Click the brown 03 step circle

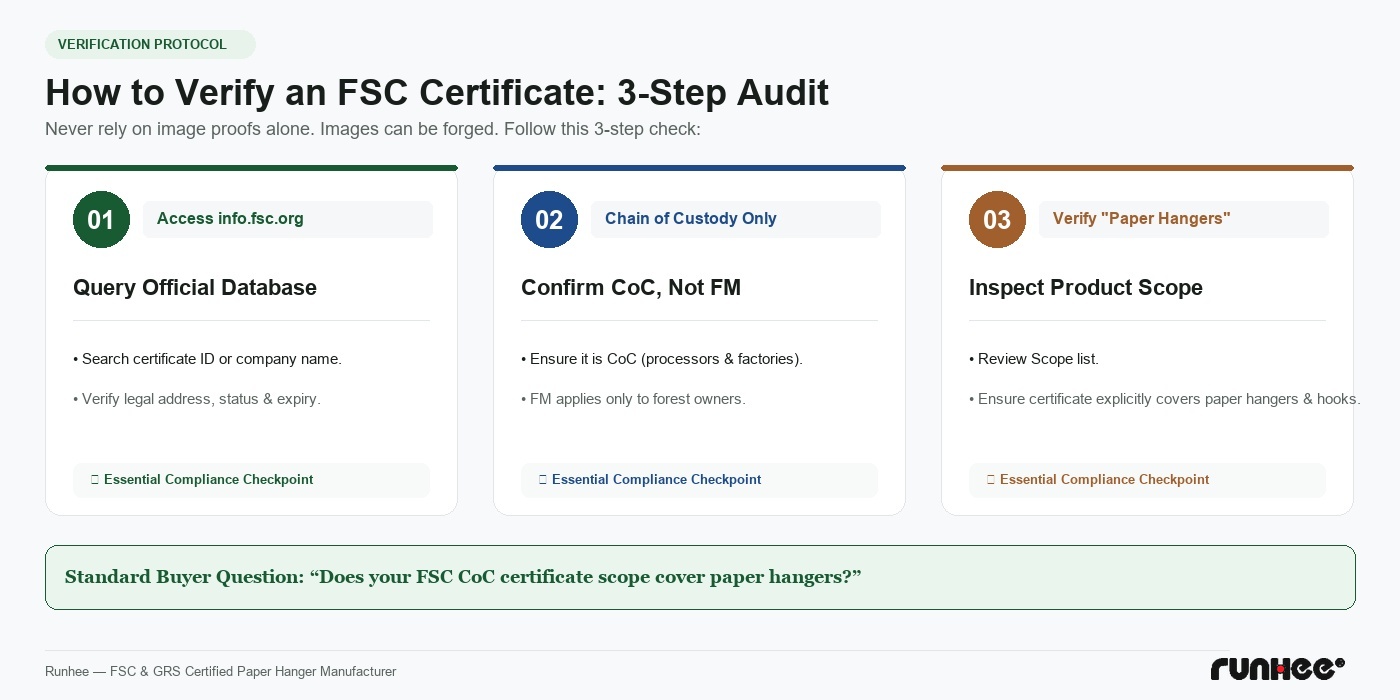click(x=997, y=219)
